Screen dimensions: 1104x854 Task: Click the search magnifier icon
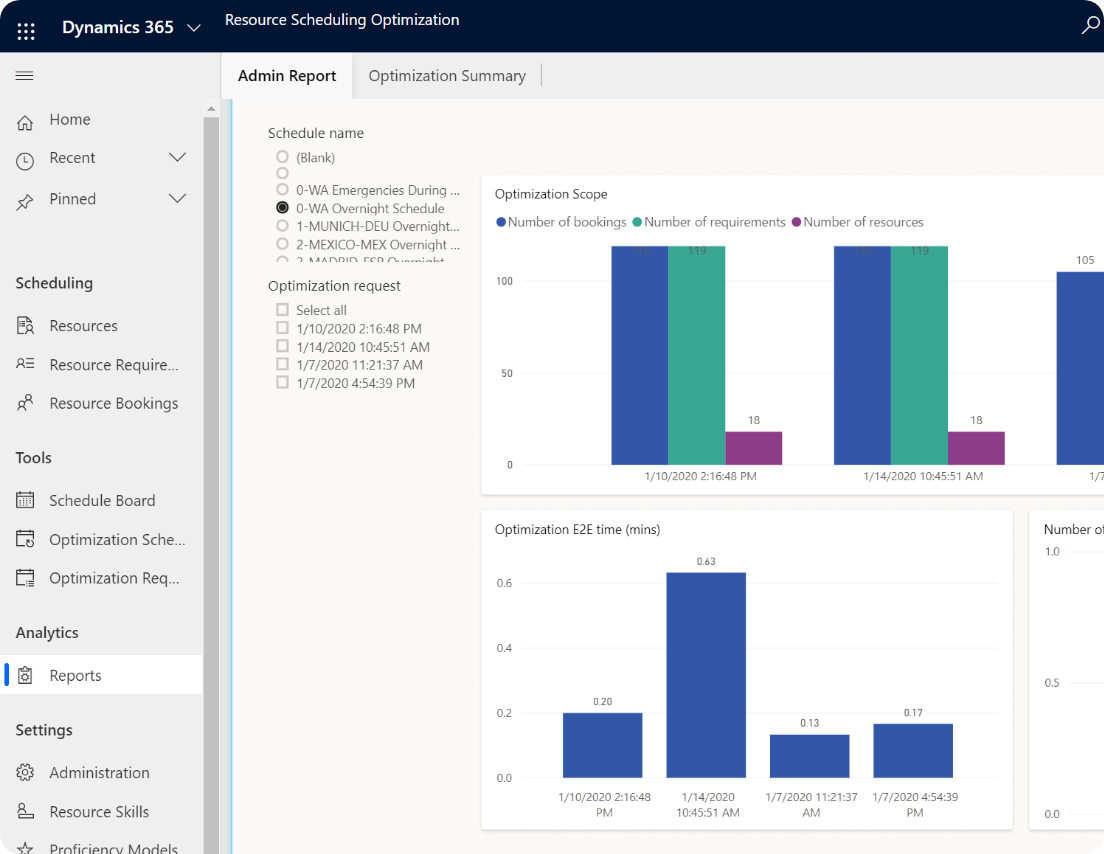(1090, 27)
